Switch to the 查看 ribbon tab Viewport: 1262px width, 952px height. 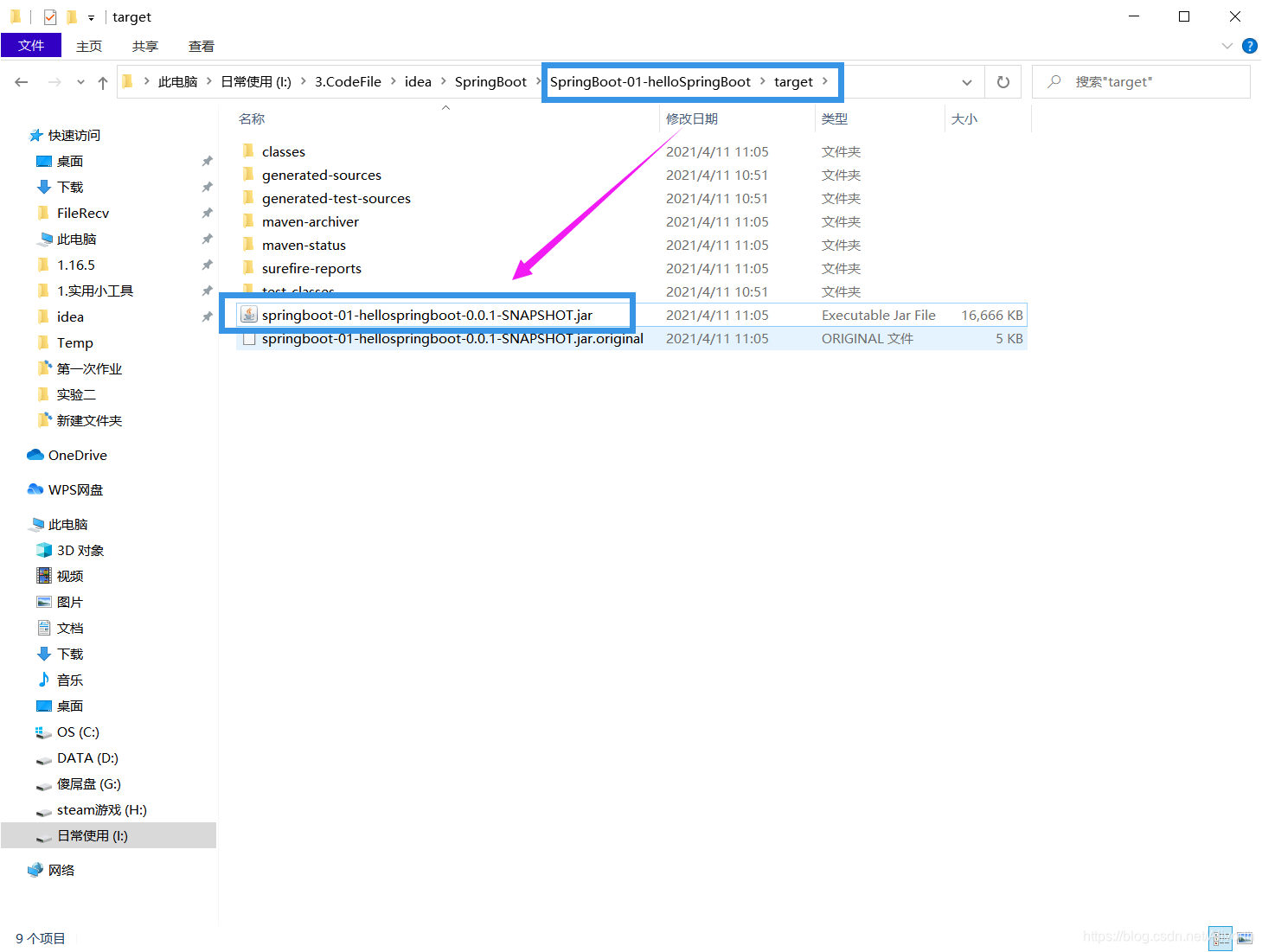(202, 46)
